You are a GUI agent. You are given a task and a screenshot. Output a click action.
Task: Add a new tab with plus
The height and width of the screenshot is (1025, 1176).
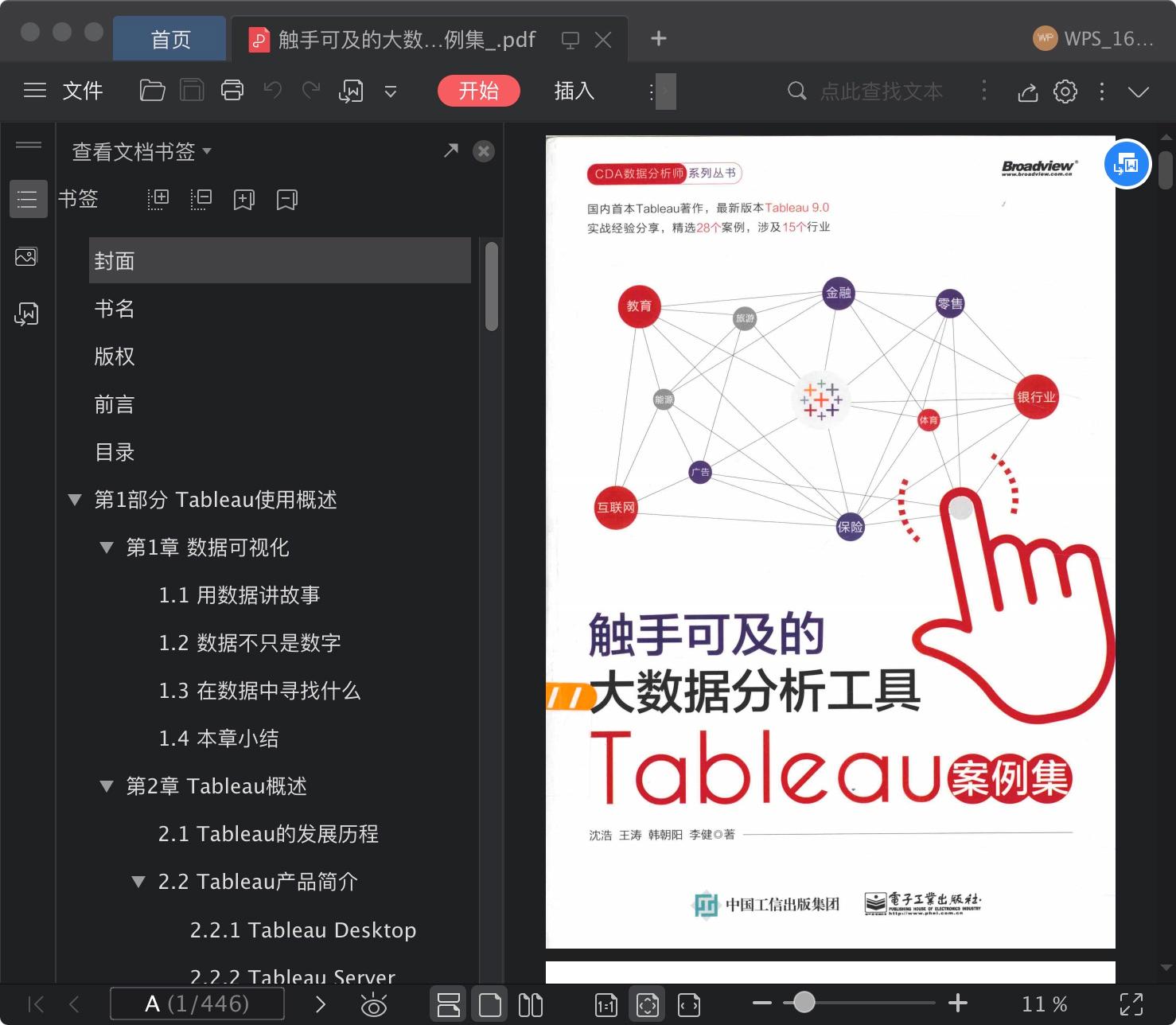click(x=659, y=38)
